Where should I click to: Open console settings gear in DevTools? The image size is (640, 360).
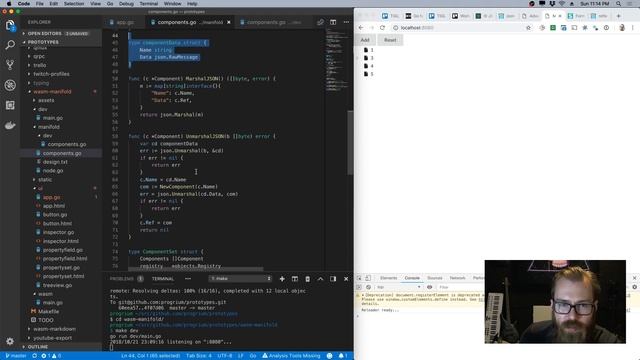pos(634,287)
